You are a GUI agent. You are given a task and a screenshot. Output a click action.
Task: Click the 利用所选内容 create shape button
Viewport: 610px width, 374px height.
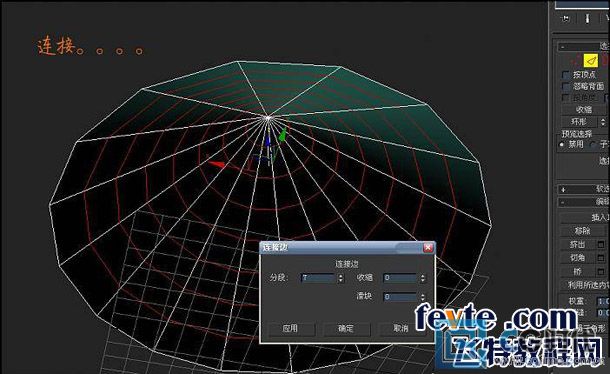point(585,285)
